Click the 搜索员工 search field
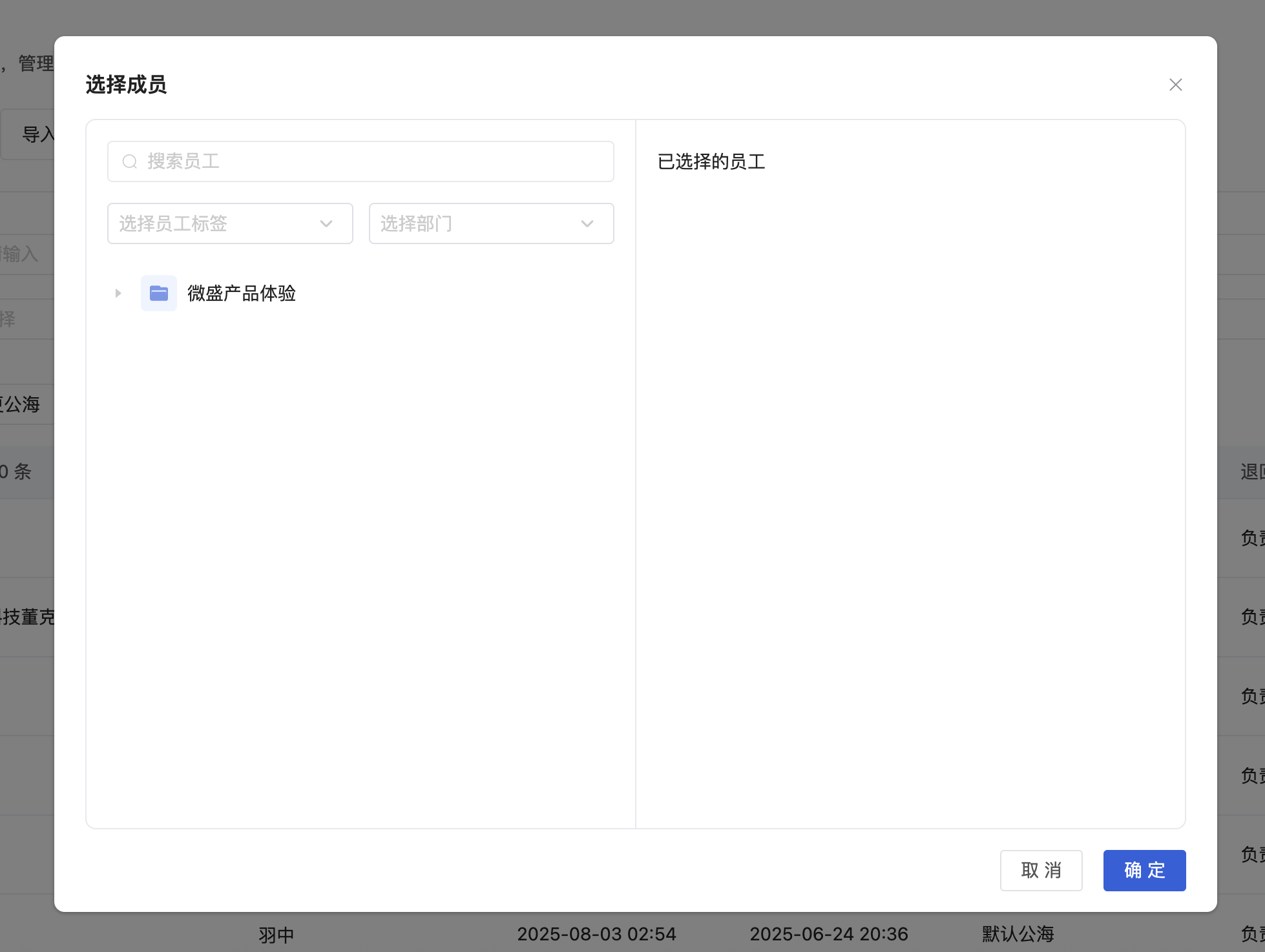1265x952 pixels. pyautogui.click(x=361, y=161)
